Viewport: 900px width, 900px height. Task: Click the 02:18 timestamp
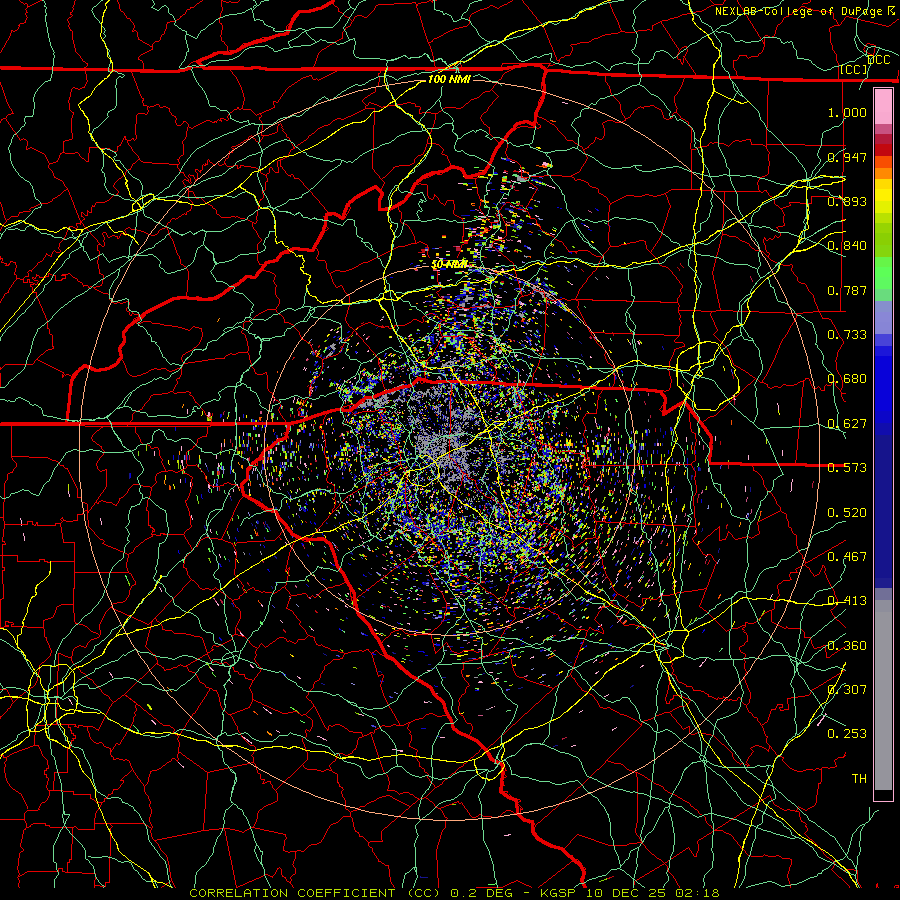click(697, 893)
